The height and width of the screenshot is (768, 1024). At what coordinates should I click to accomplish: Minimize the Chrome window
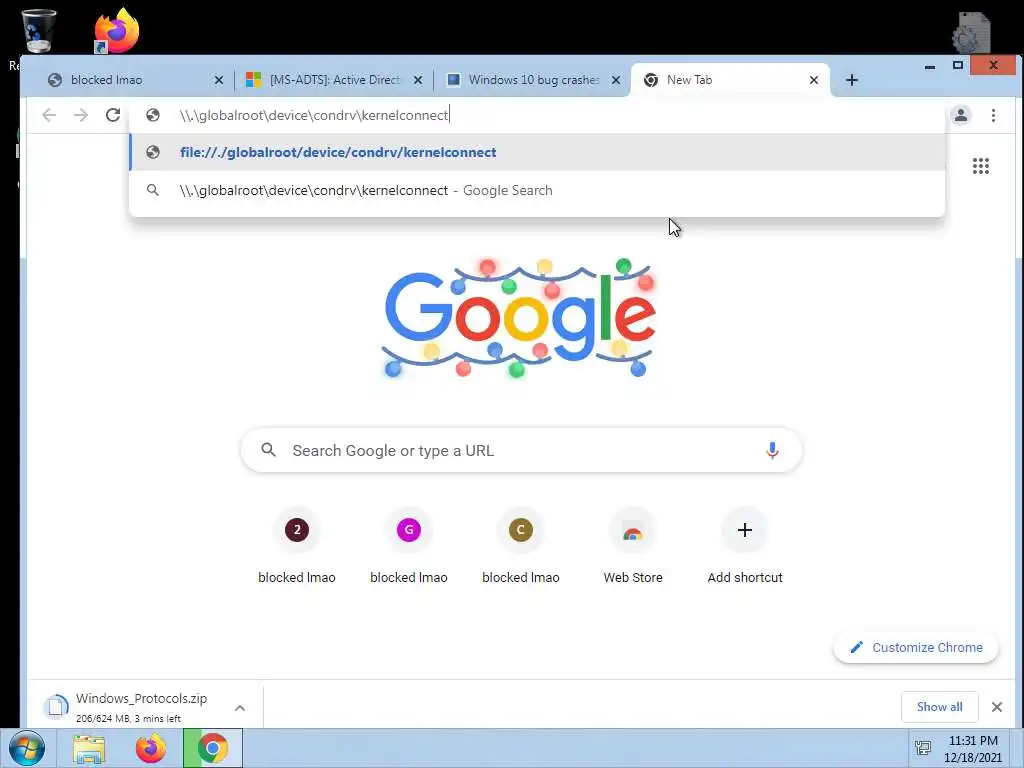(x=930, y=66)
